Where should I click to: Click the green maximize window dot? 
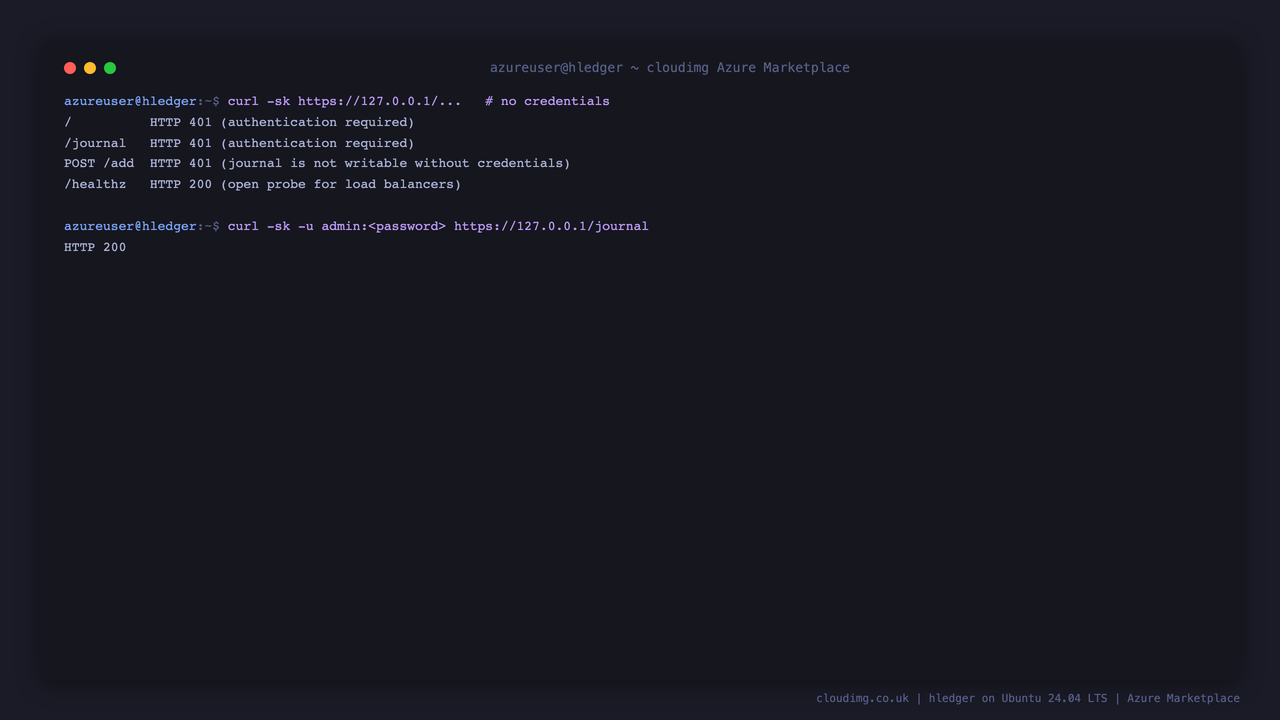tap(110, 68)
